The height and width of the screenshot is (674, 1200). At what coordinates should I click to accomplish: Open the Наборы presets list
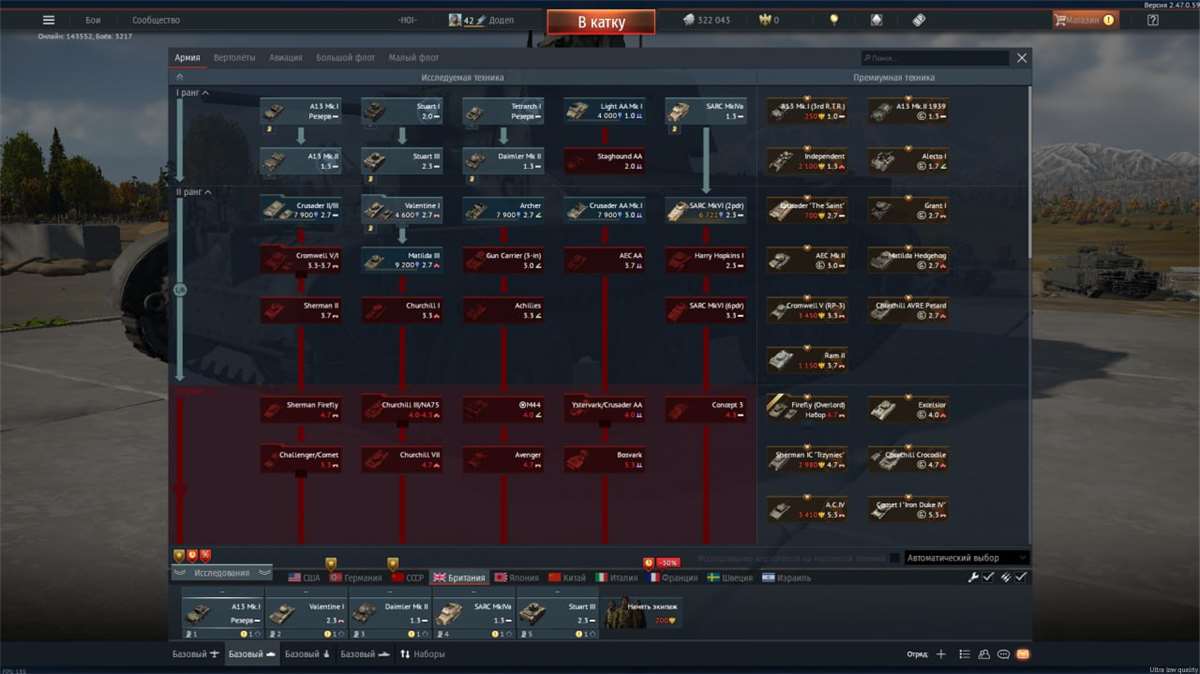[x=423, y=654]
